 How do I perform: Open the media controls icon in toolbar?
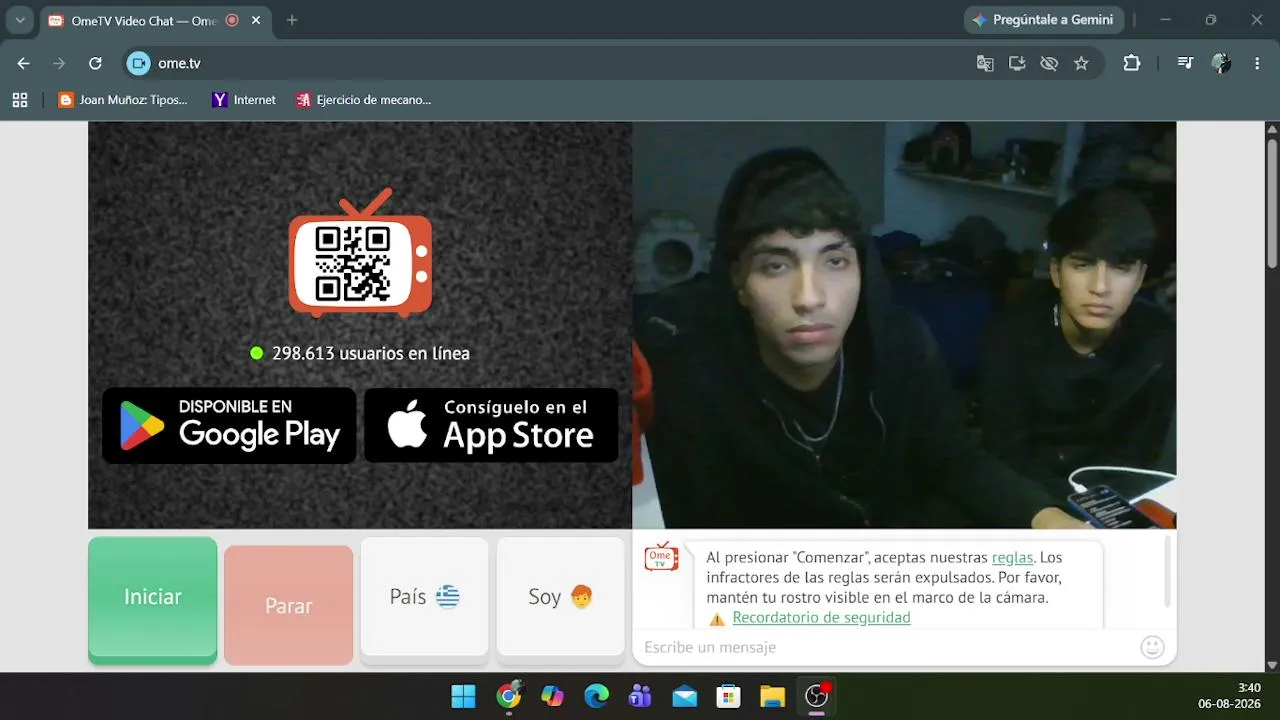click(1185, 63)
